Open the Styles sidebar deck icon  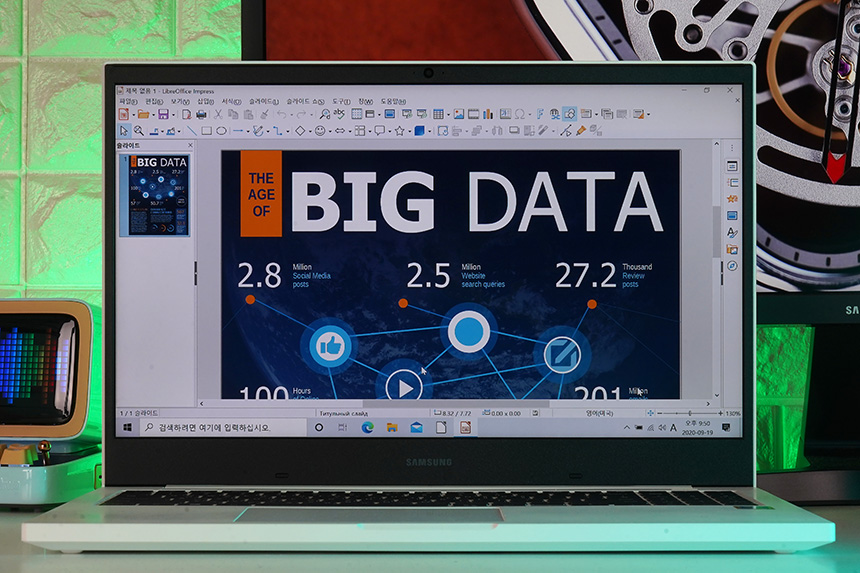tap(732, 232)
